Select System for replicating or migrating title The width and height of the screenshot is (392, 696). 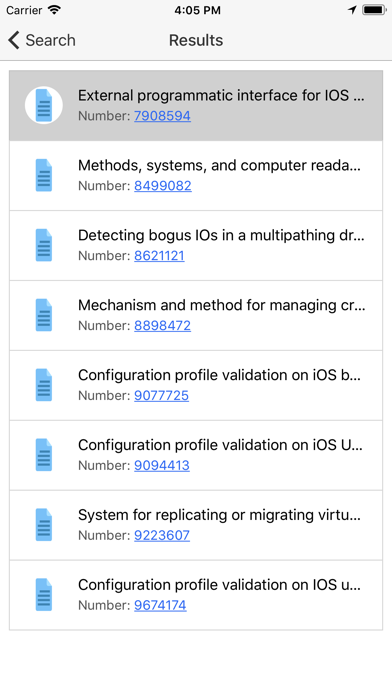point(219,515)
